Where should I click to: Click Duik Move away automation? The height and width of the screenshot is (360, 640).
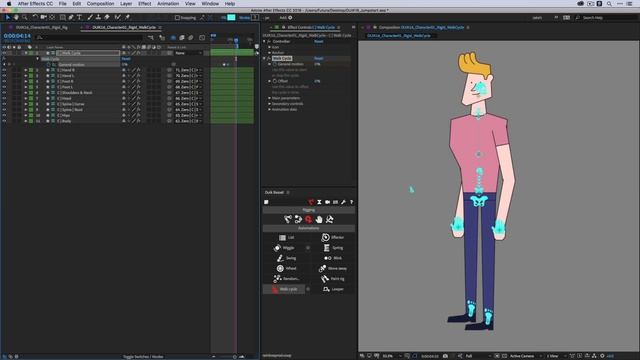pyautogui.click(x=333, y=268)
